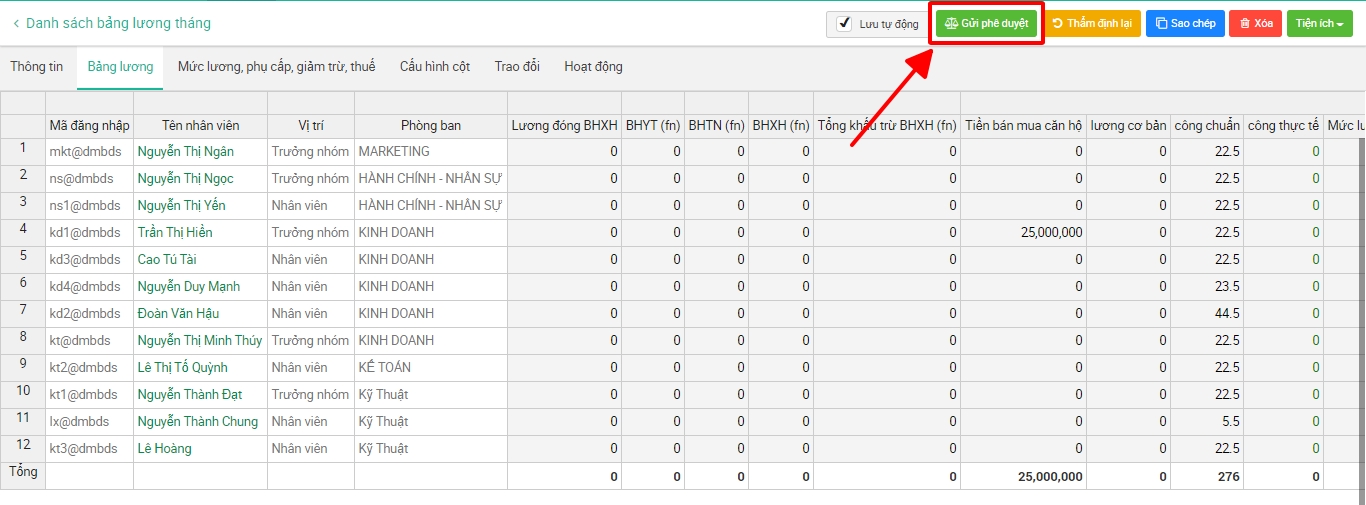Viewport: 1366px width, 505px height.
Task: Toggle the Lưu tự động checkbox
Action: [x=844, y=24]
